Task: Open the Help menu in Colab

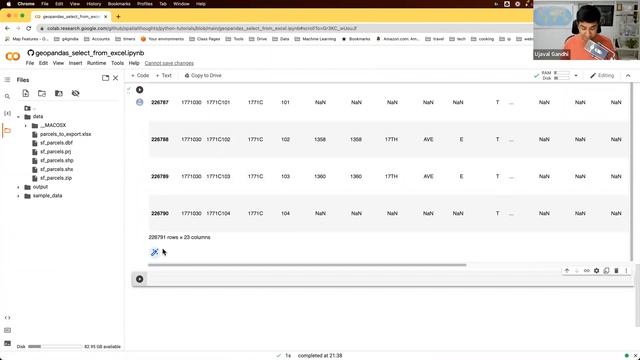Action: 134,63
